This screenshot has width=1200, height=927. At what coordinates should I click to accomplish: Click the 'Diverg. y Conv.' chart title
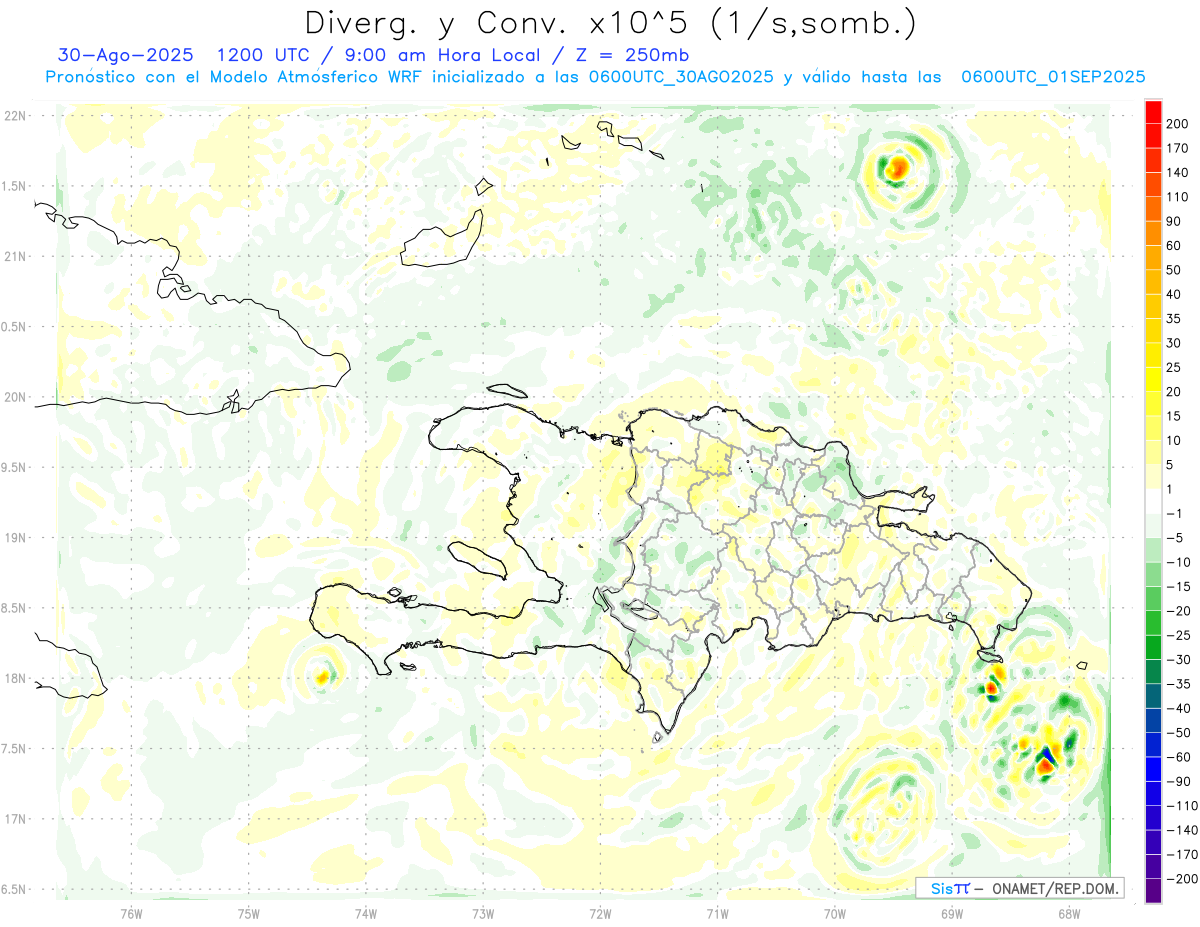click(470, 22)
